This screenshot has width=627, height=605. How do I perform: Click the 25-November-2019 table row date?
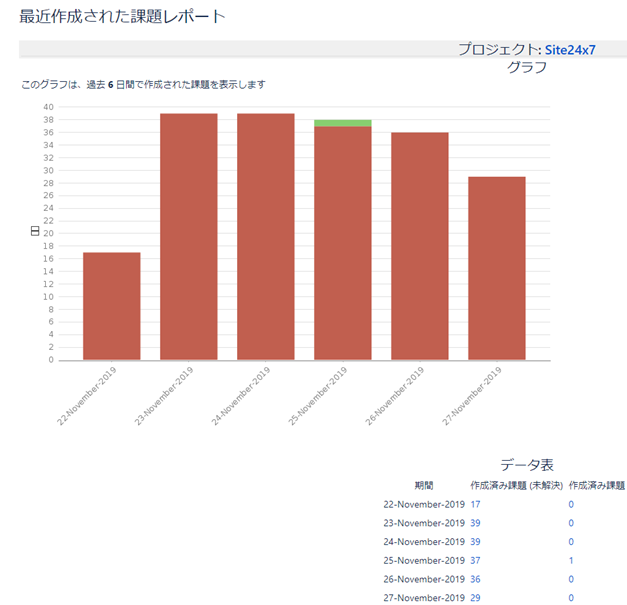424,561
